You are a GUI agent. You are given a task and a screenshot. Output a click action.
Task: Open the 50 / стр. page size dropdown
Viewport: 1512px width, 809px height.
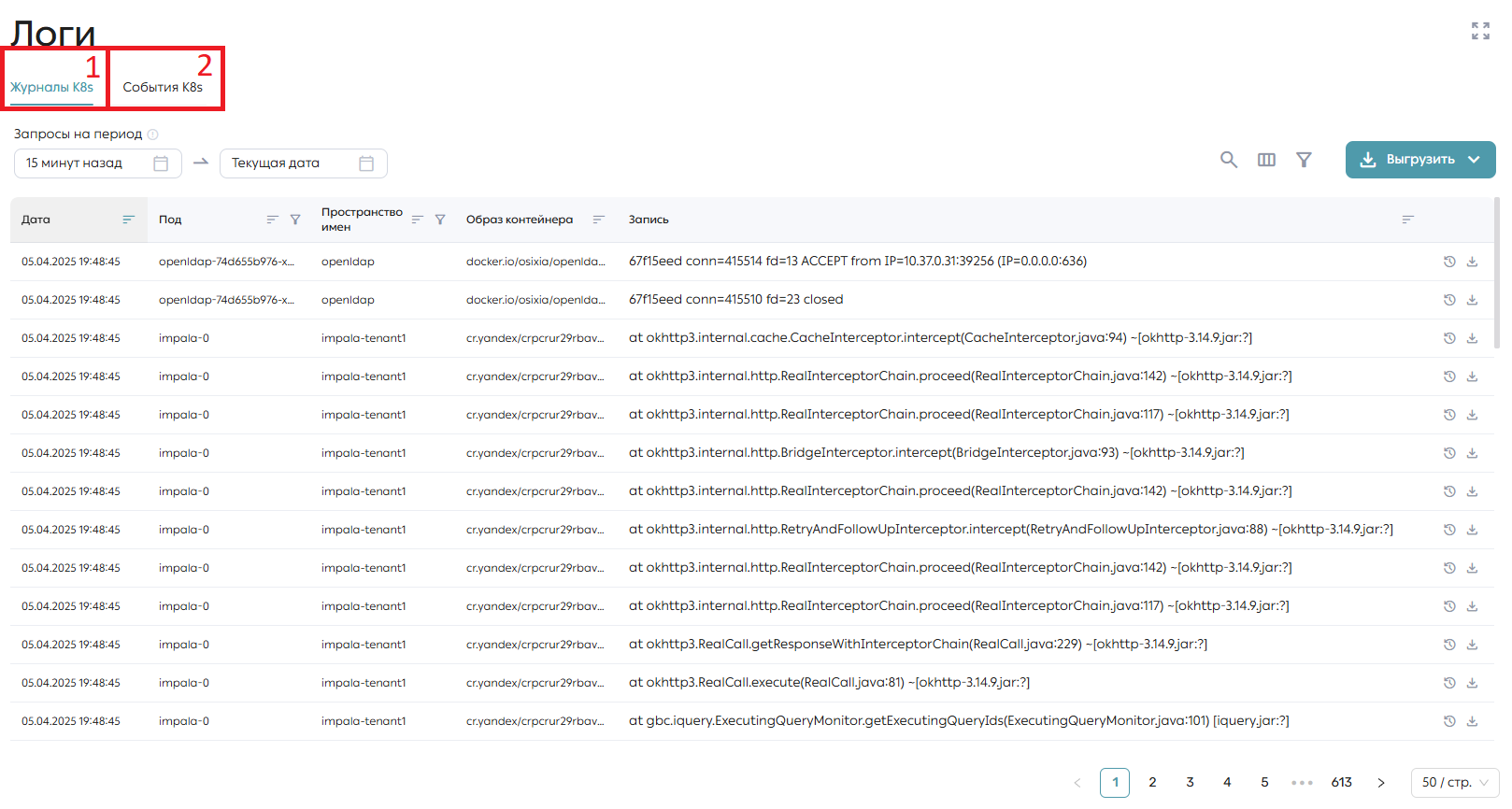[x=1454, y=783]
